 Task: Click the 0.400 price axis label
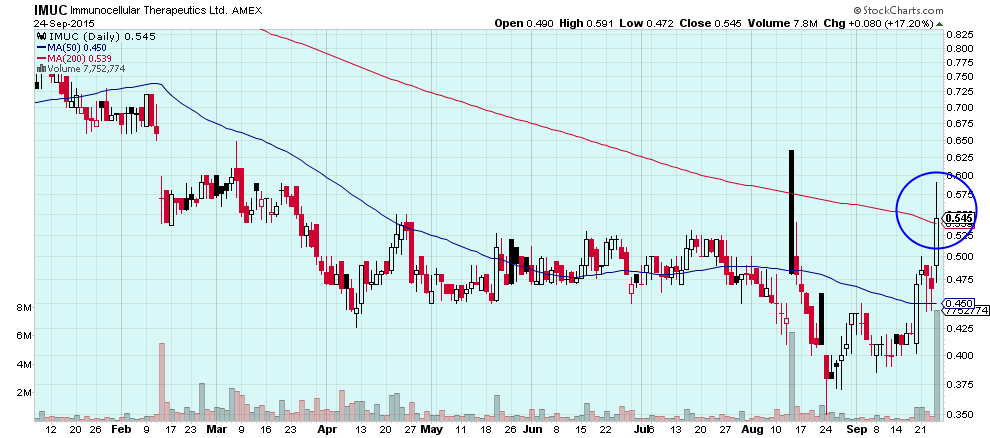click(x=959, y=355)
